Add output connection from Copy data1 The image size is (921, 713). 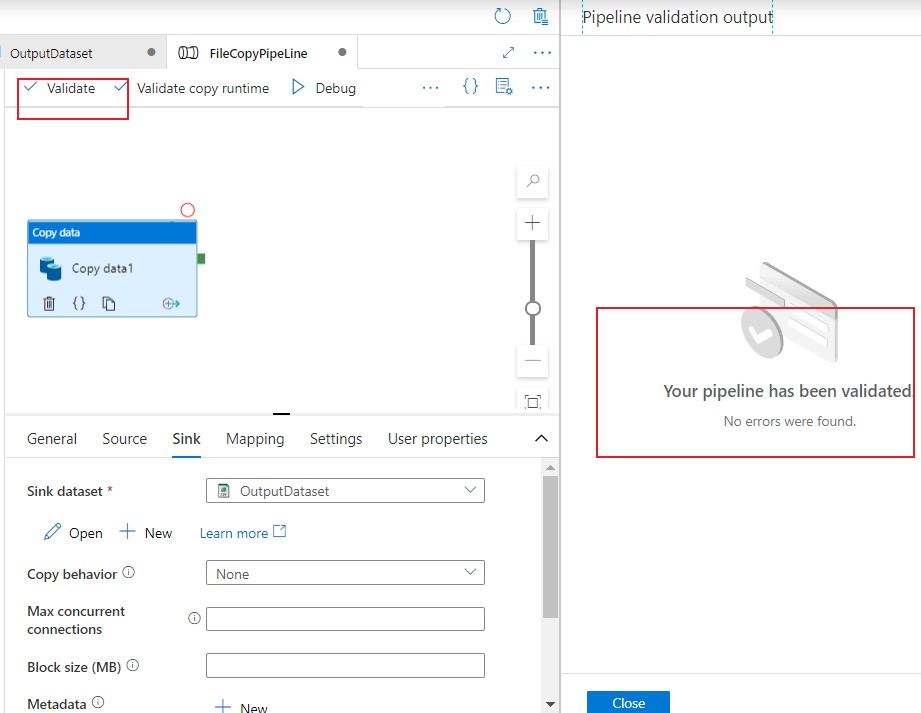coord(171,304)
